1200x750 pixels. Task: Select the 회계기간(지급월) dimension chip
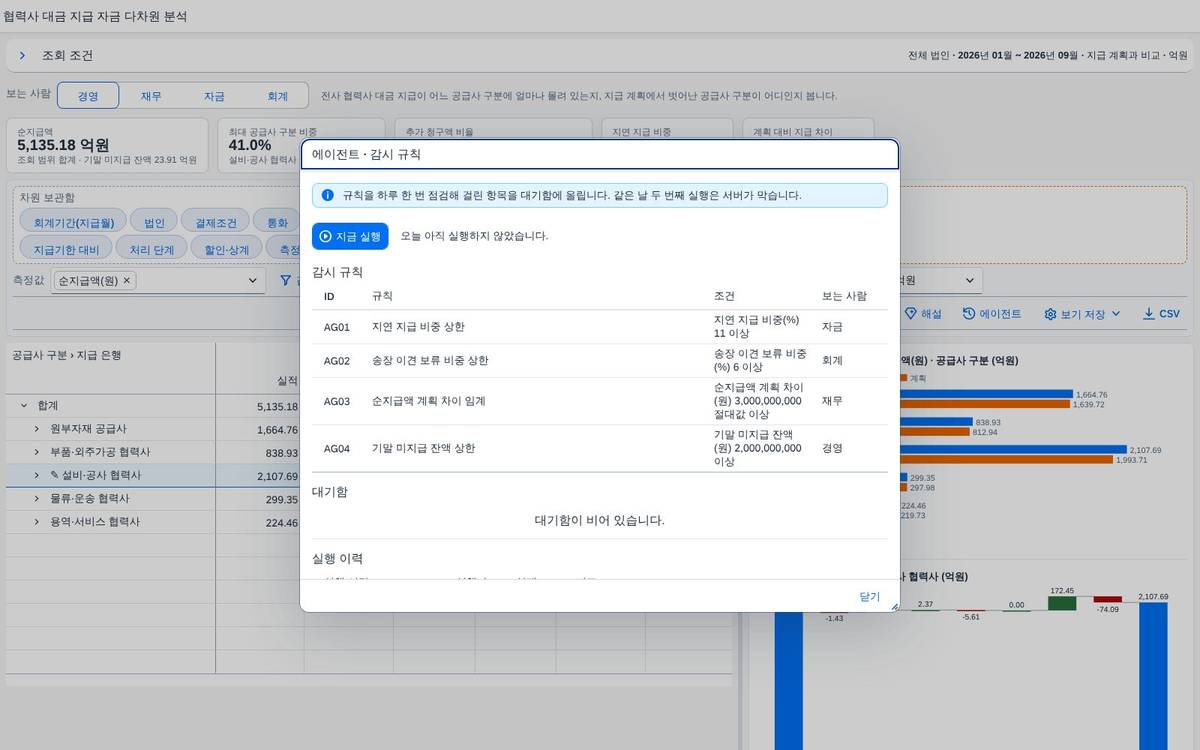(x=74, y=223)
